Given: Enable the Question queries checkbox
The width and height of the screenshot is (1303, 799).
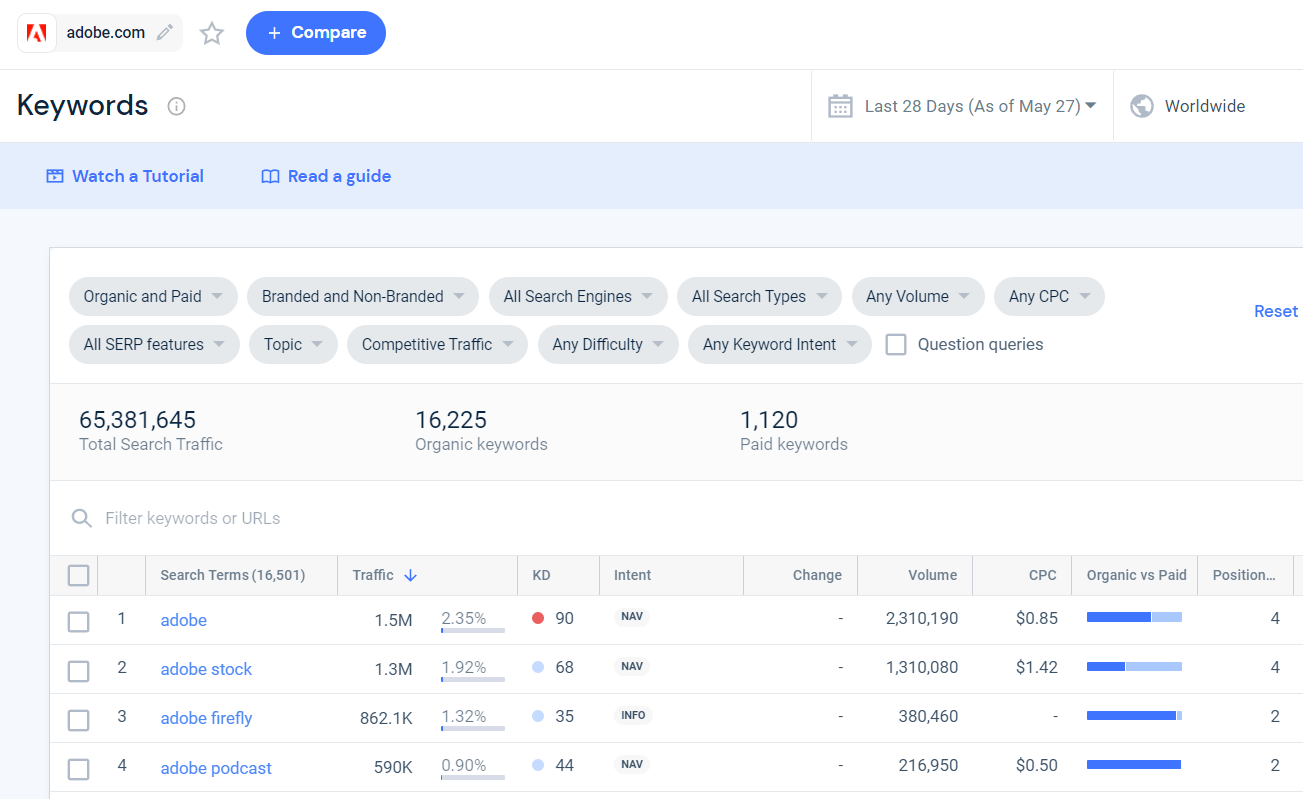Looking at the screenshot, I should tap(896, 344).
